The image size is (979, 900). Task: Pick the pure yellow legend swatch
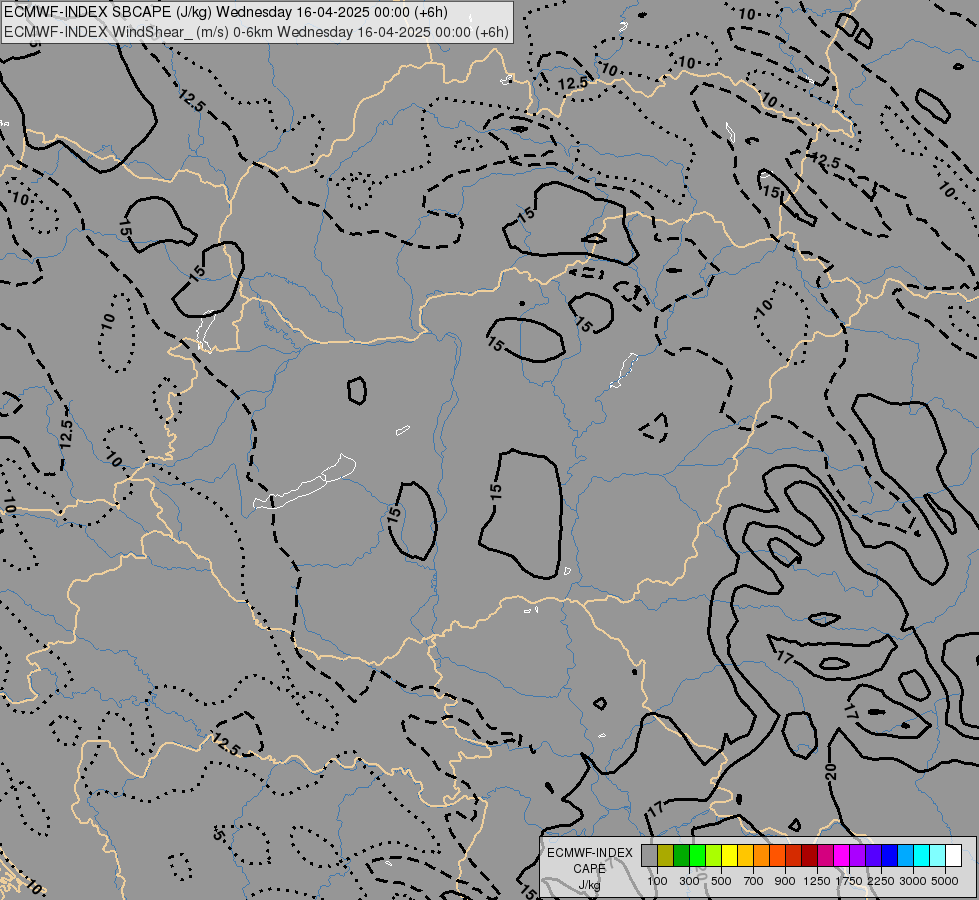[x=729, y=855]
